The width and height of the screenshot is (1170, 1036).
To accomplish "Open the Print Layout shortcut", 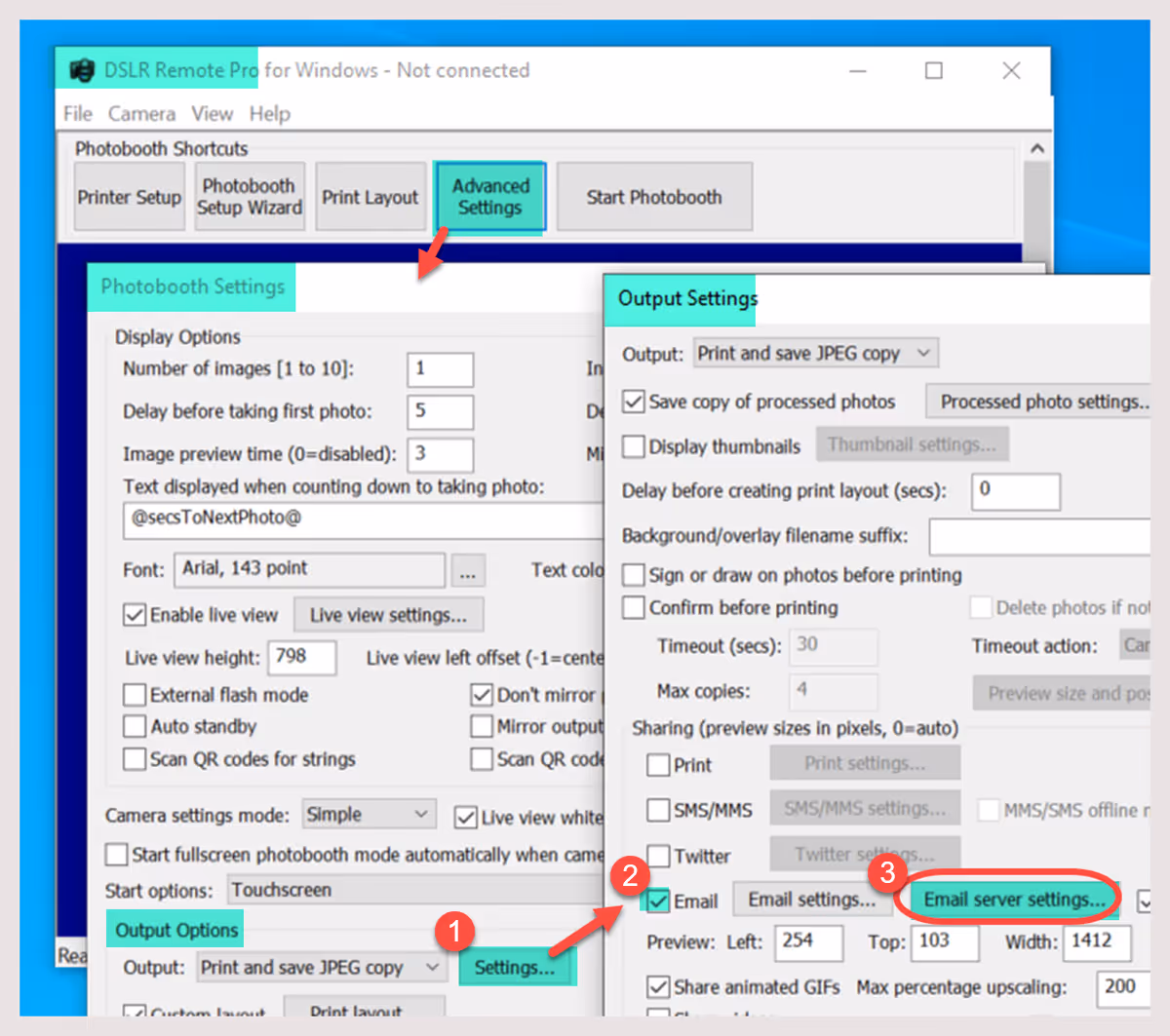I will pos(370,197).
